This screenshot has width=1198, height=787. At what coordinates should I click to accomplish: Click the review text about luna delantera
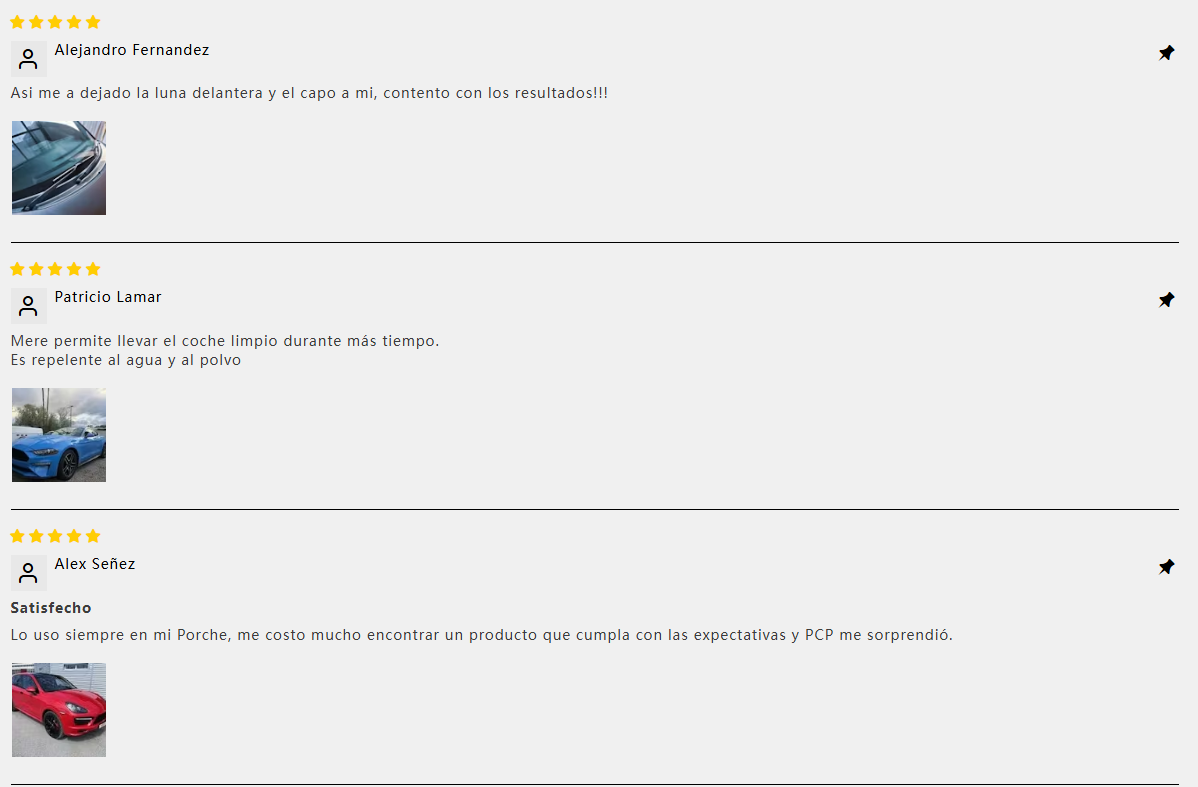coord(309,93)
